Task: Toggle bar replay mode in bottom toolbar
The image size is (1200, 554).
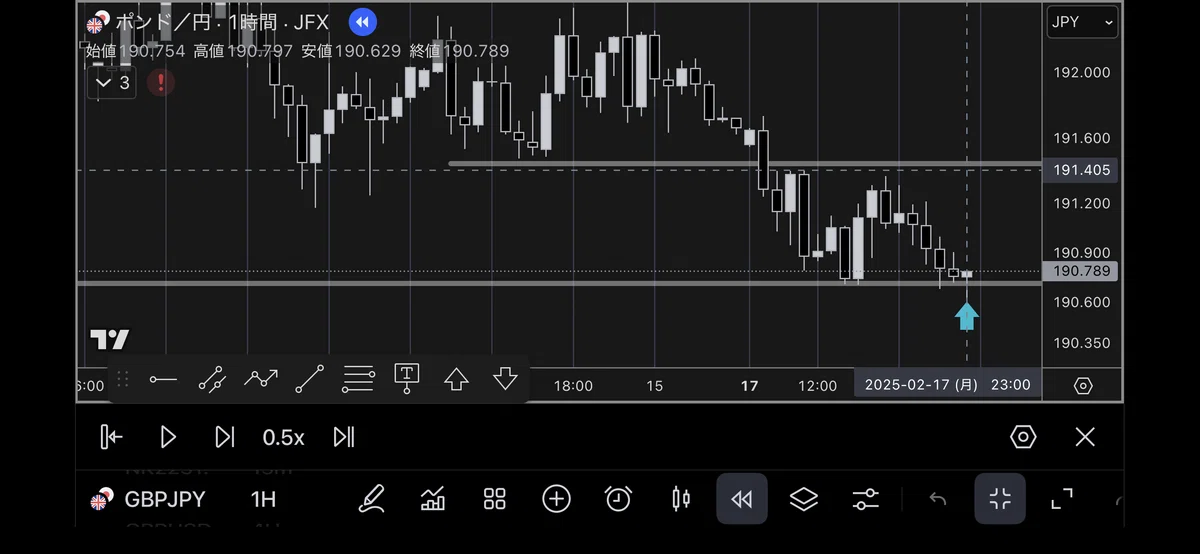Action: 741,499
